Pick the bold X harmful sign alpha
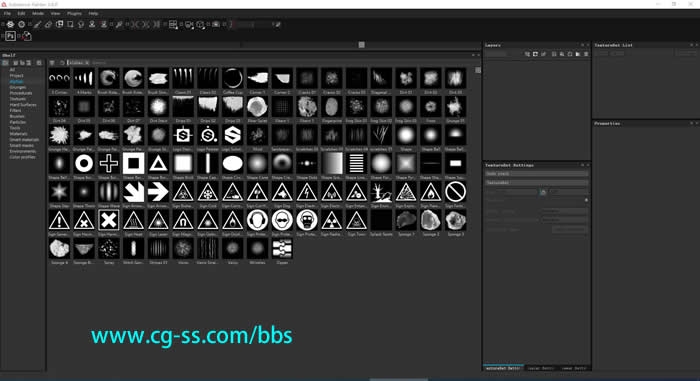 tap(109, 221)
